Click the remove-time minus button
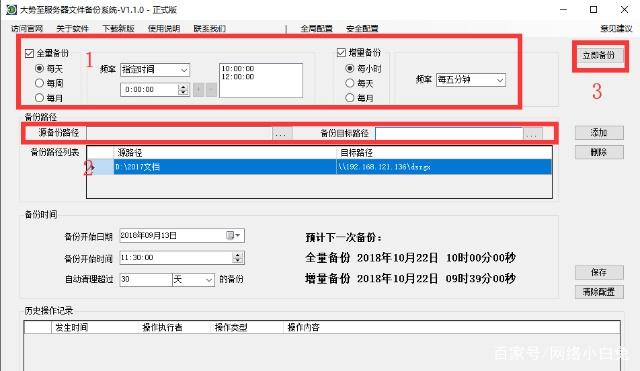The height and width of the screenshot is (371, 640). 211,89
